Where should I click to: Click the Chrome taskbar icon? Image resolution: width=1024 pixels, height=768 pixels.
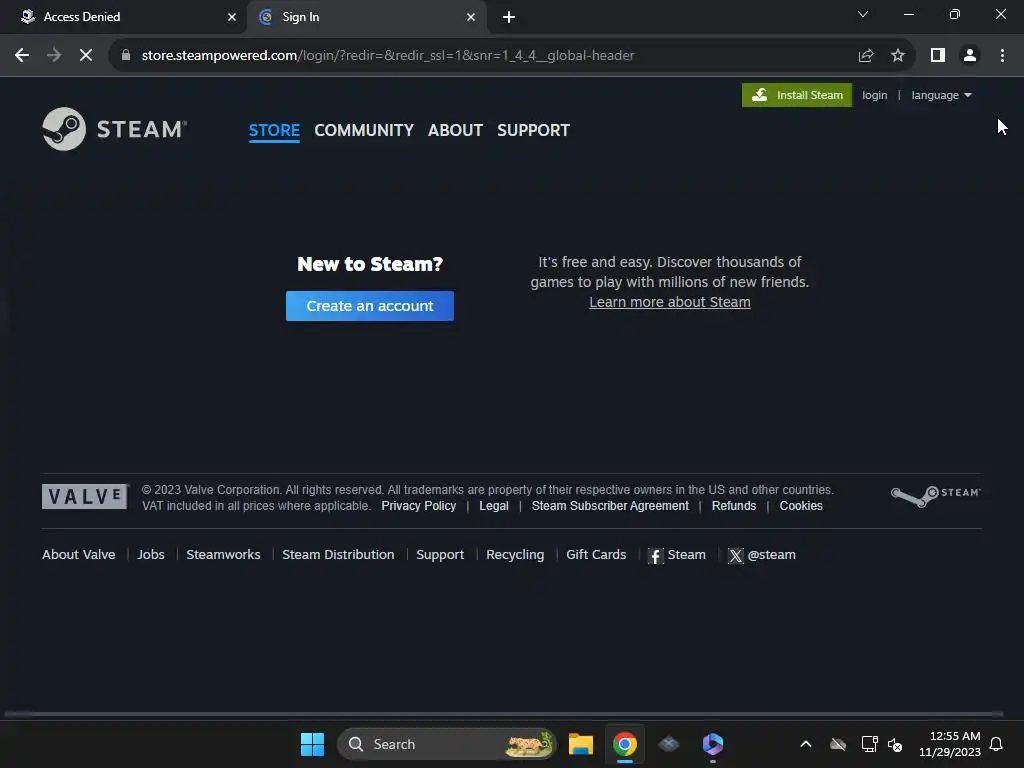625,744
